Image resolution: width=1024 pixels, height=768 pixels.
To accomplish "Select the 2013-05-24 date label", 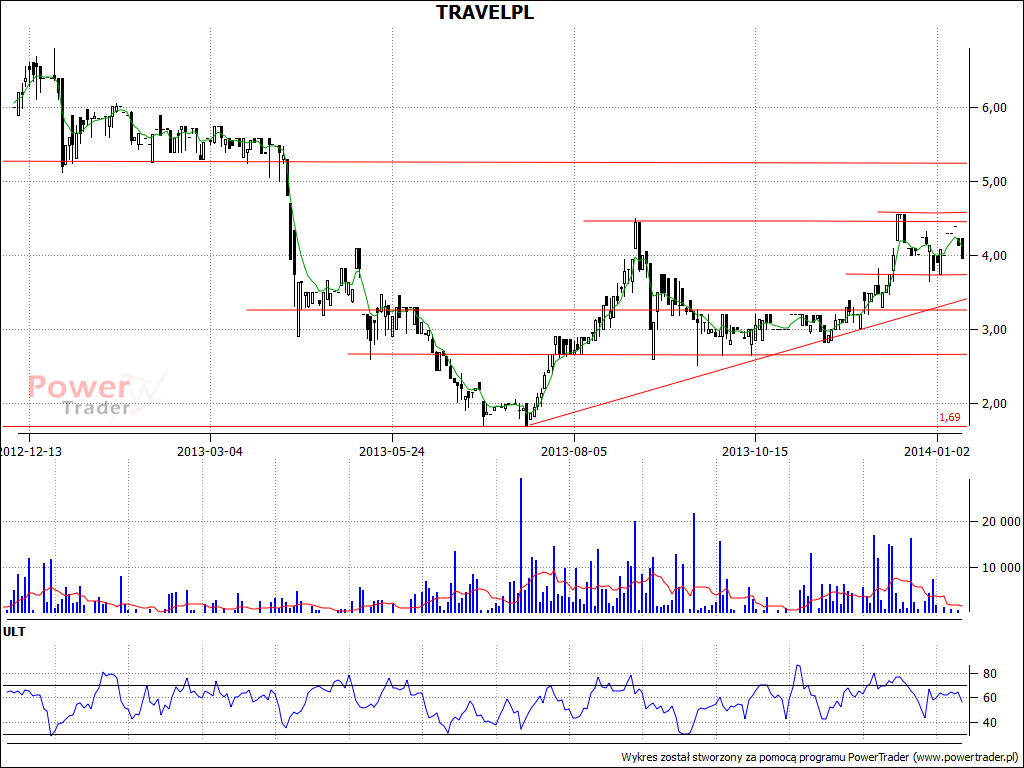I will coord(392,451).
